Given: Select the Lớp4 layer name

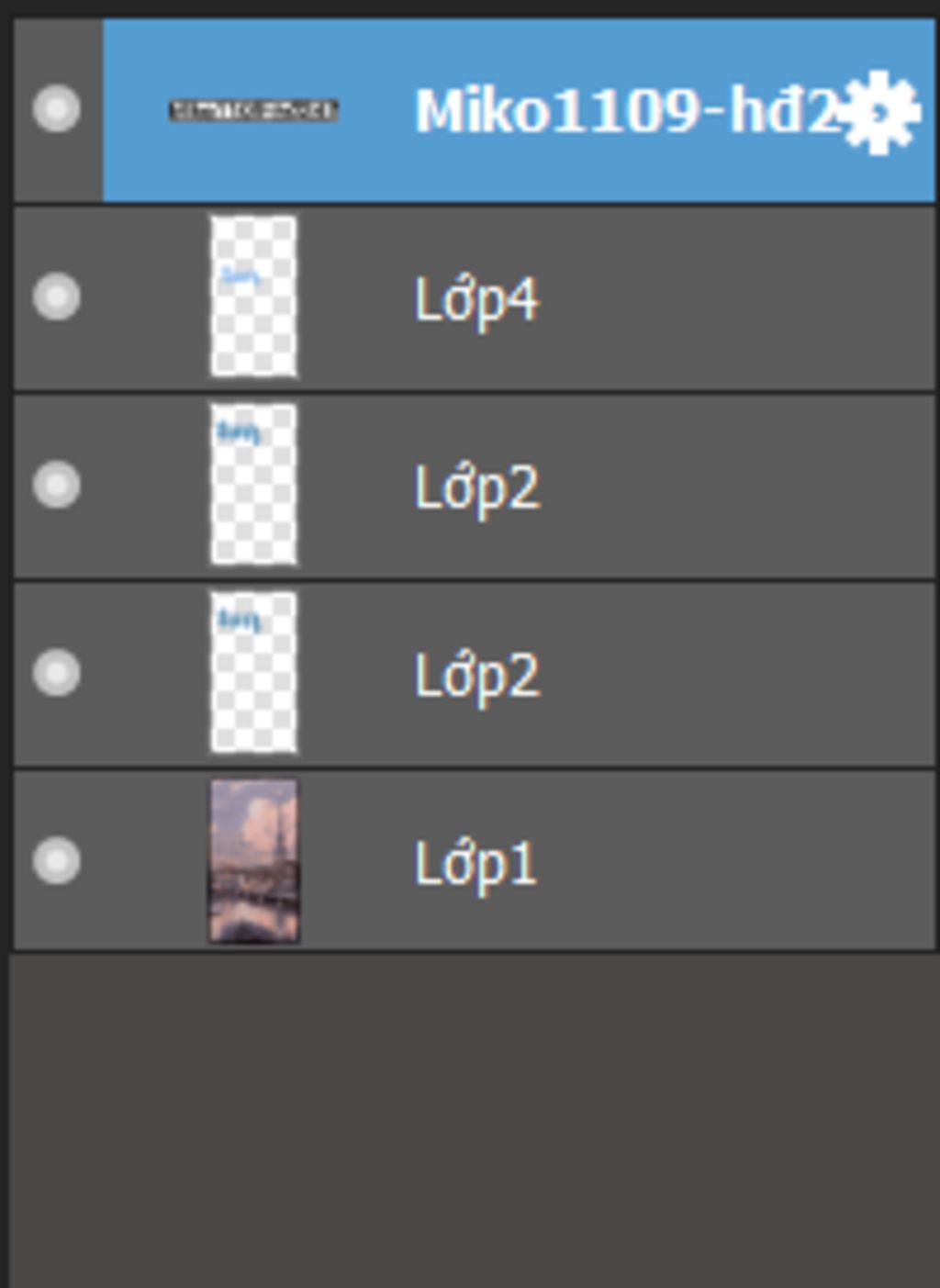Looking at the screenshot, I should pos(476,300).
